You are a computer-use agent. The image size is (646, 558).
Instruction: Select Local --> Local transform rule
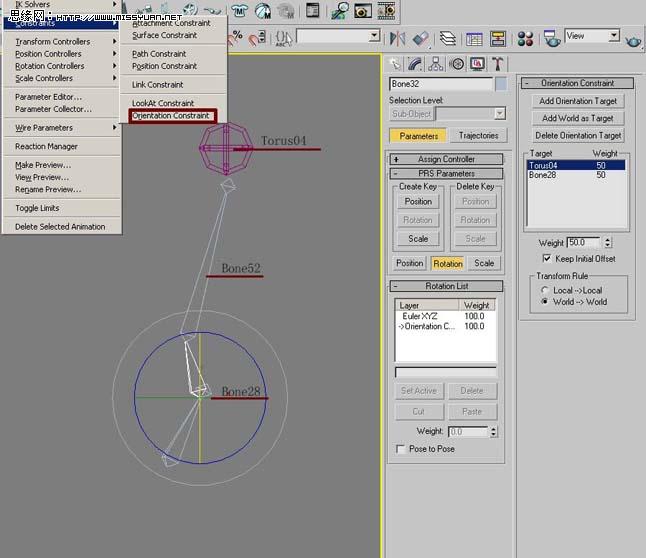545,290
